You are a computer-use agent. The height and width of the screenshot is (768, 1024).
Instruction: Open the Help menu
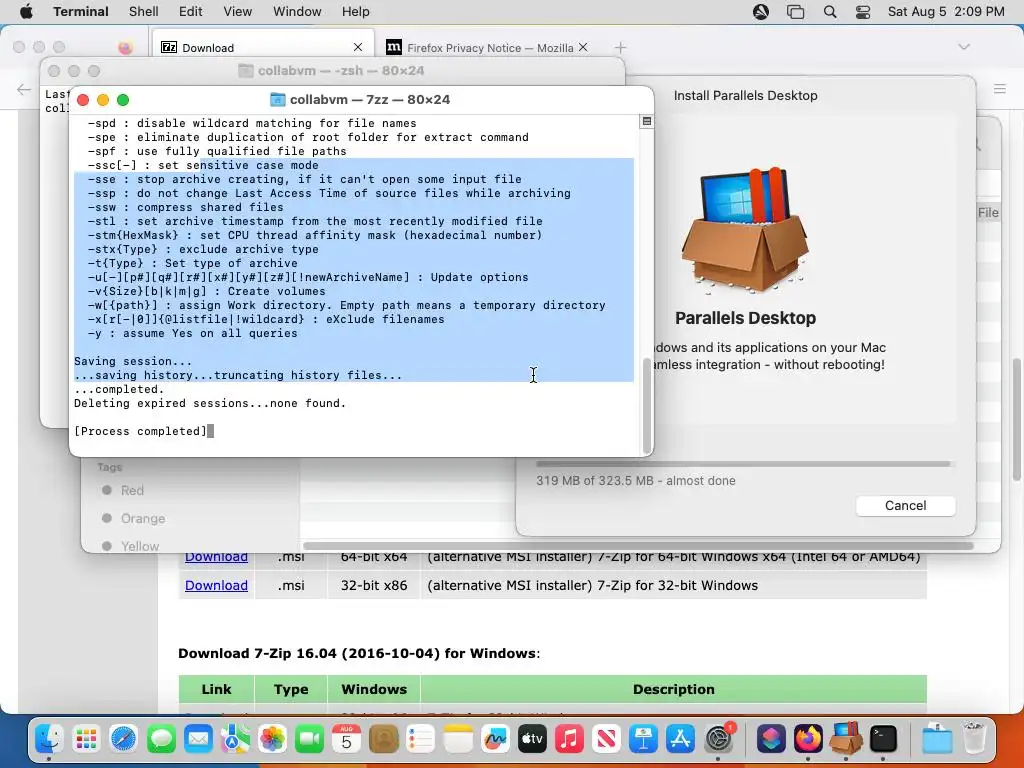[x=355, y=12]
